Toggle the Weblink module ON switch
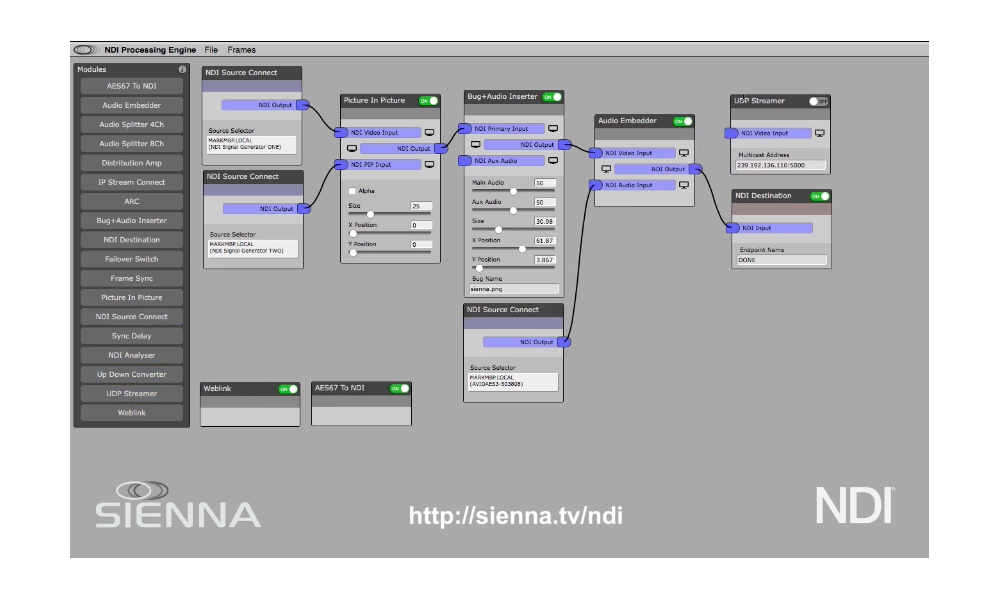The width and height of the screenshot is (1000, 600). point(288,389)
